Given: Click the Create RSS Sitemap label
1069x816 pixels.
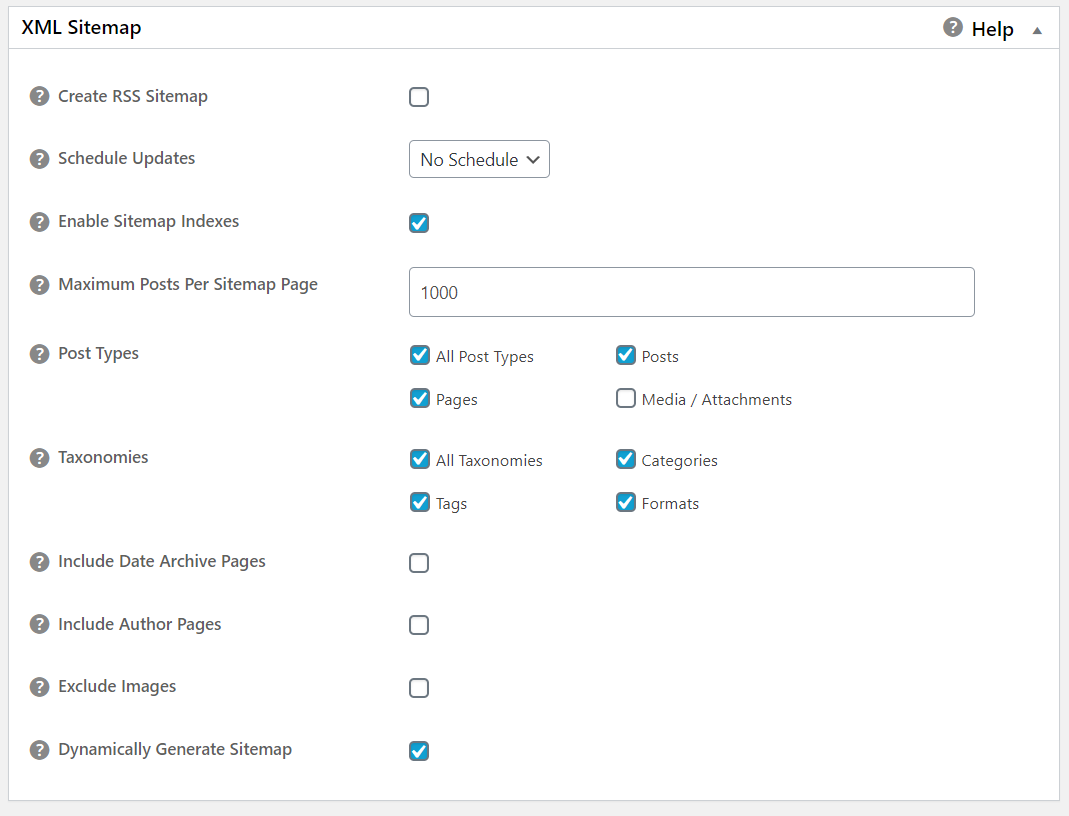Looking at the screenshot, I should [x=133, y=96].
